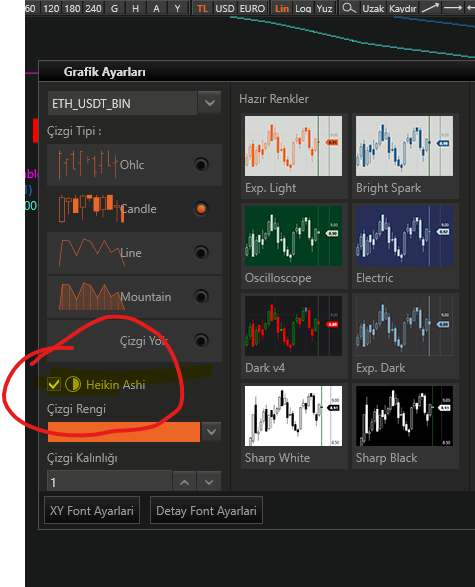Open XY Font Ayarlari button
Viewport: 475px width, 587px height.
coord(92,510)
